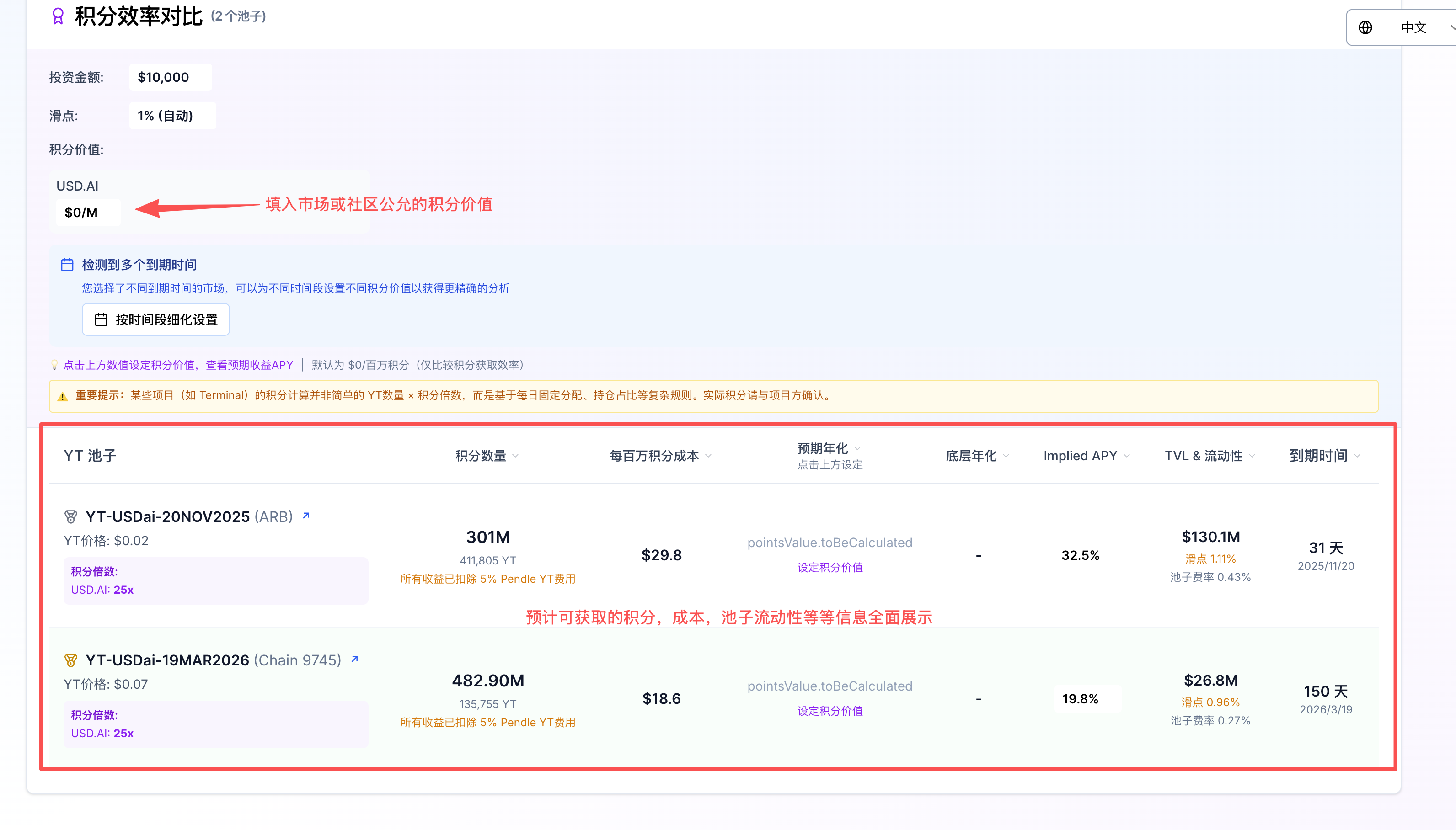Open sort dropdown on 积分数量 column
Screen dimensions: 1456x830
pos(515,456)
